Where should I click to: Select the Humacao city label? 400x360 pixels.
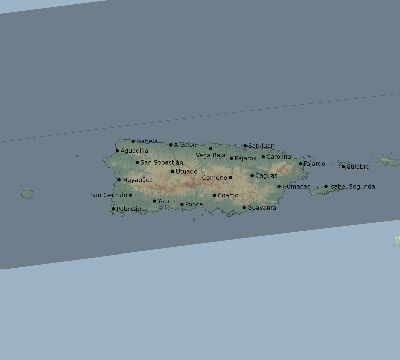point(296,187)
